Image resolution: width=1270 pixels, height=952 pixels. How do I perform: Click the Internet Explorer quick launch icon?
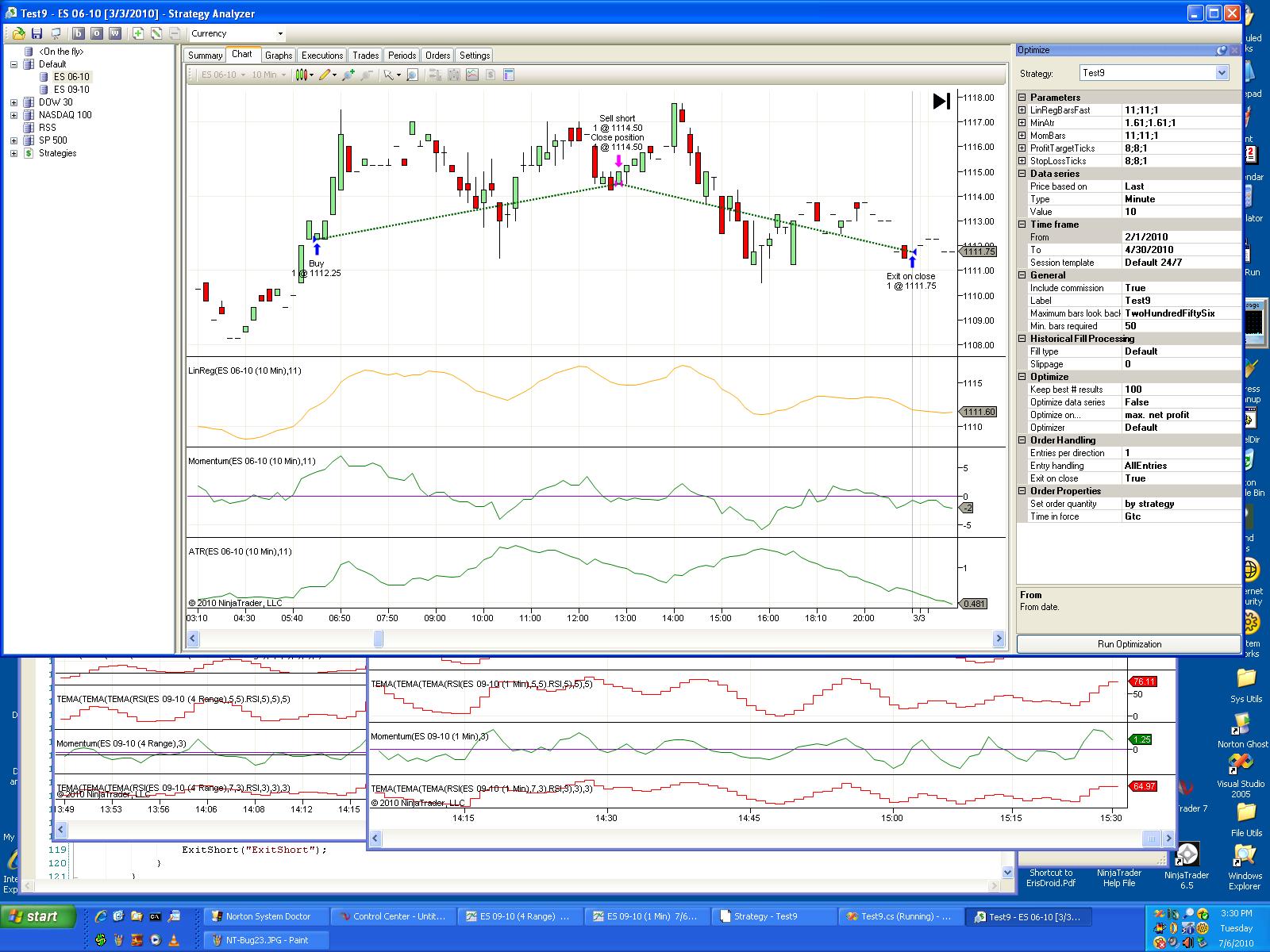click(x=101, y=917)
